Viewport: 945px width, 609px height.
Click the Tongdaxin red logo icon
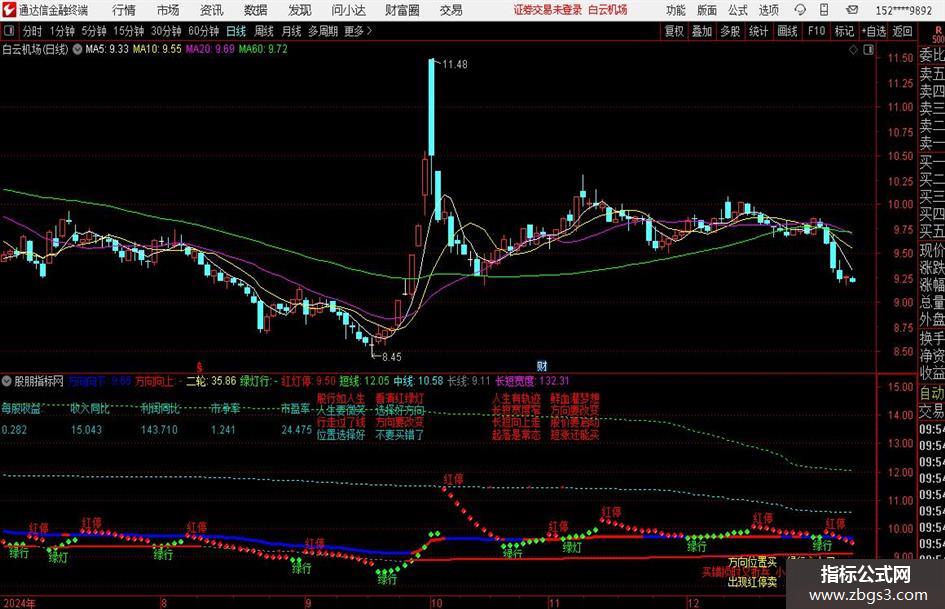pos(9,10)
